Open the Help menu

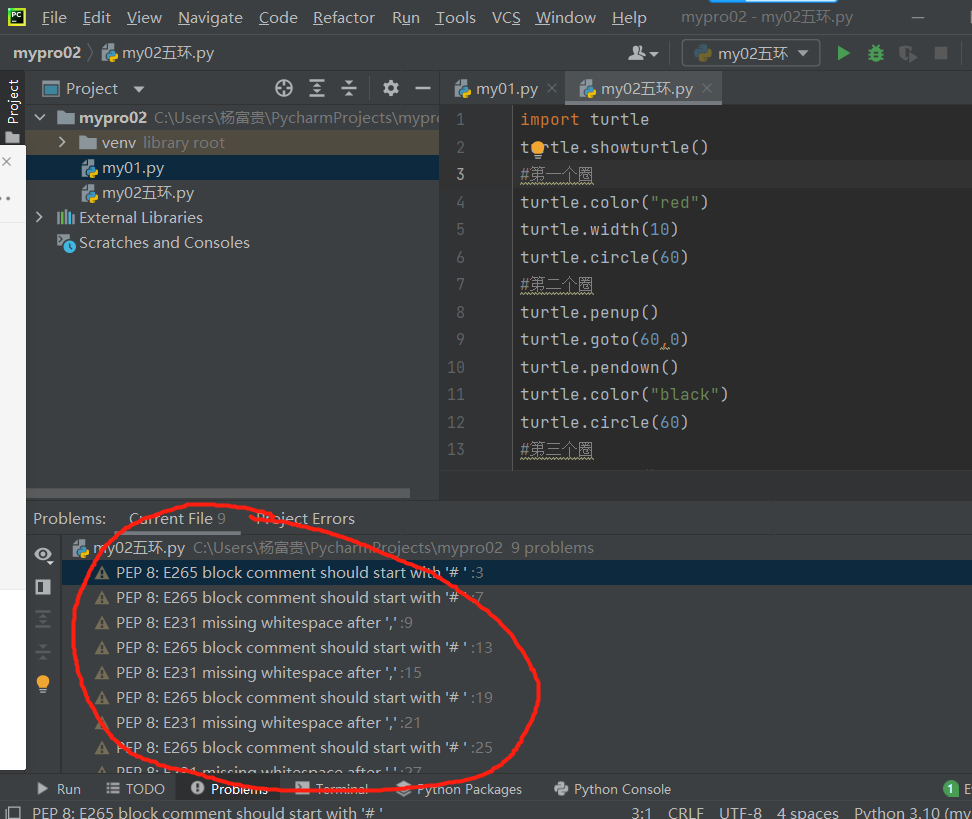[x=629, y=18]
